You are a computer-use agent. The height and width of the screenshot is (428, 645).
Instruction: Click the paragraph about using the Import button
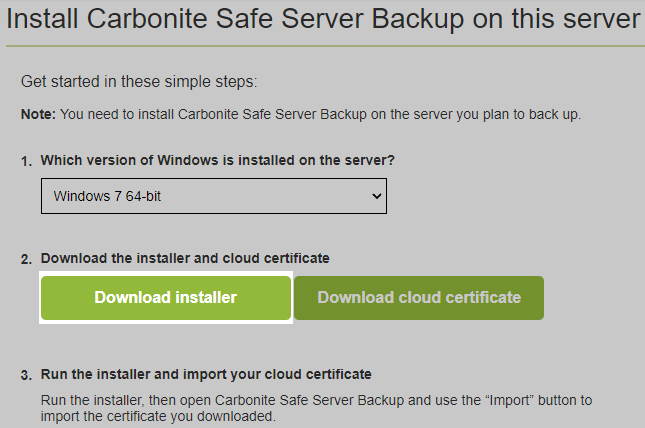click(x=316, y=408)
